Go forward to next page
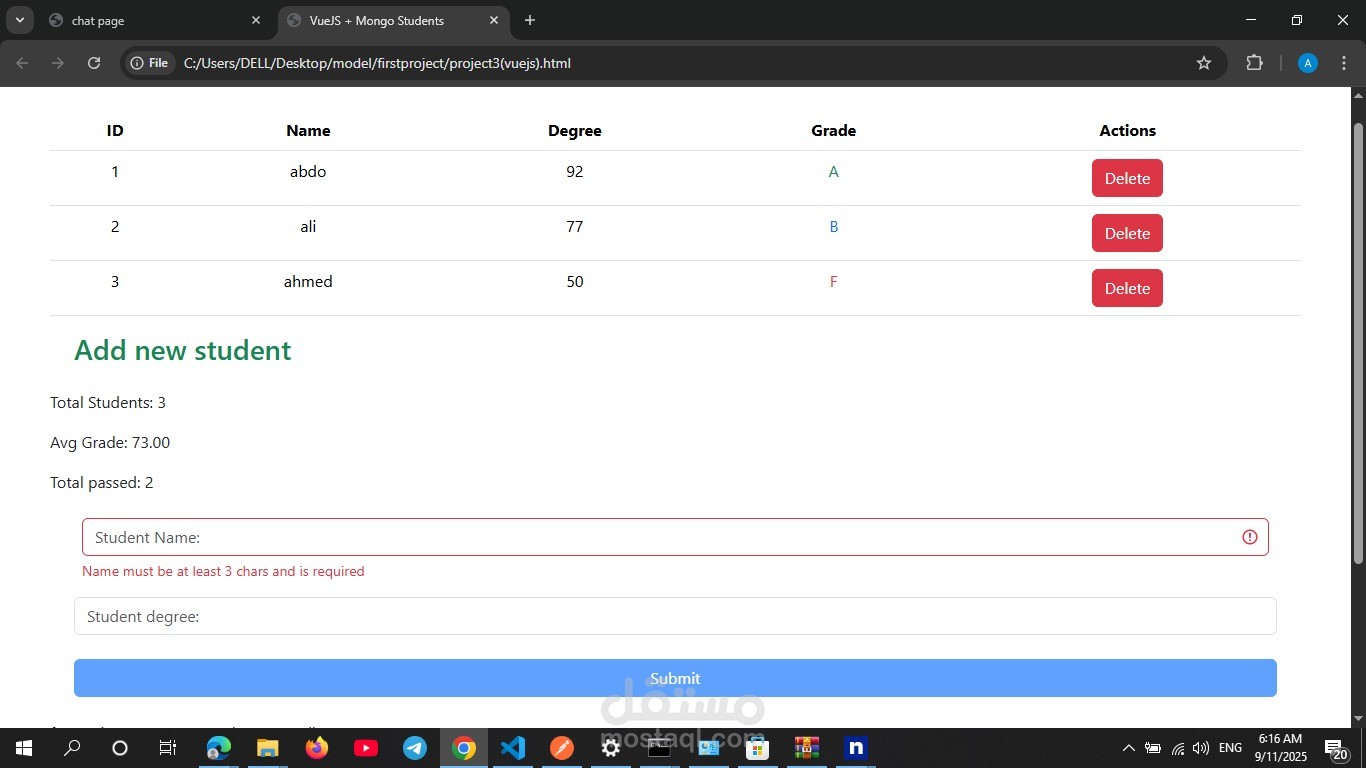Screen dimensions: 1366x768 tap(58, 63)
